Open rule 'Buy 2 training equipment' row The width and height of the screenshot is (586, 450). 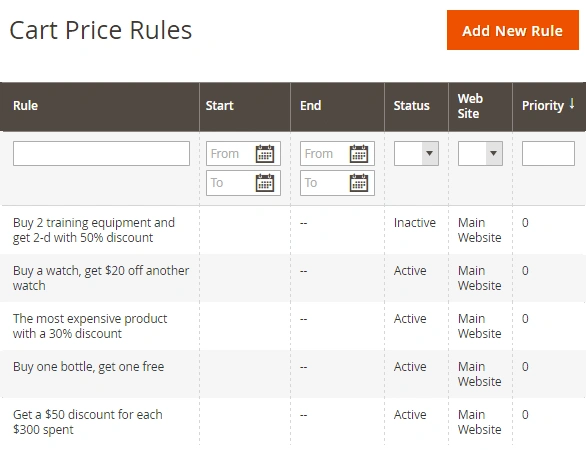click(x=293, y=230)
